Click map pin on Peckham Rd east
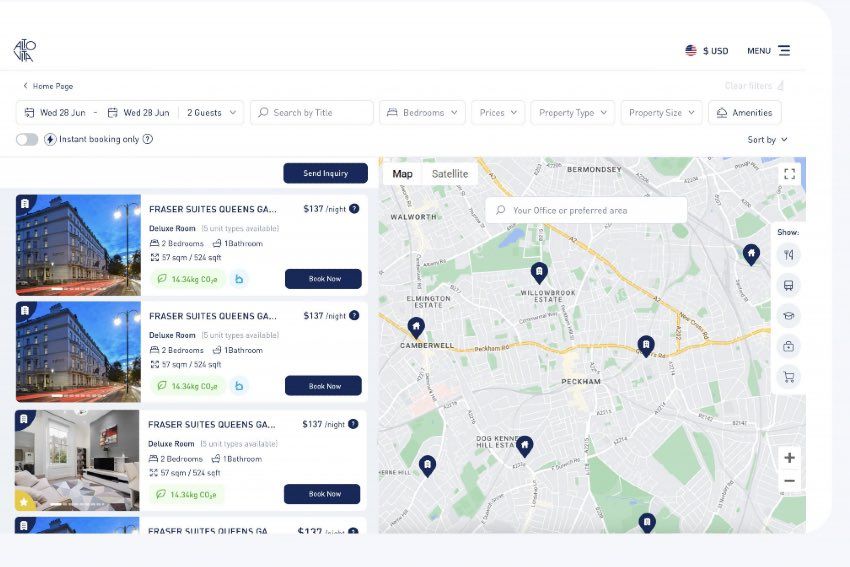 pyautogui.click(x=646, y=345)
